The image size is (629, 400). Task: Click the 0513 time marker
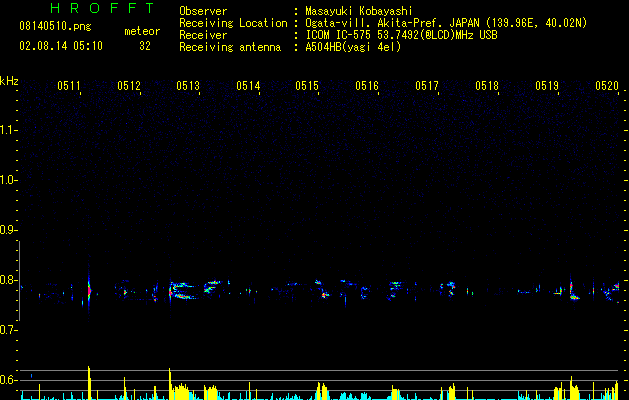(188, 85)
